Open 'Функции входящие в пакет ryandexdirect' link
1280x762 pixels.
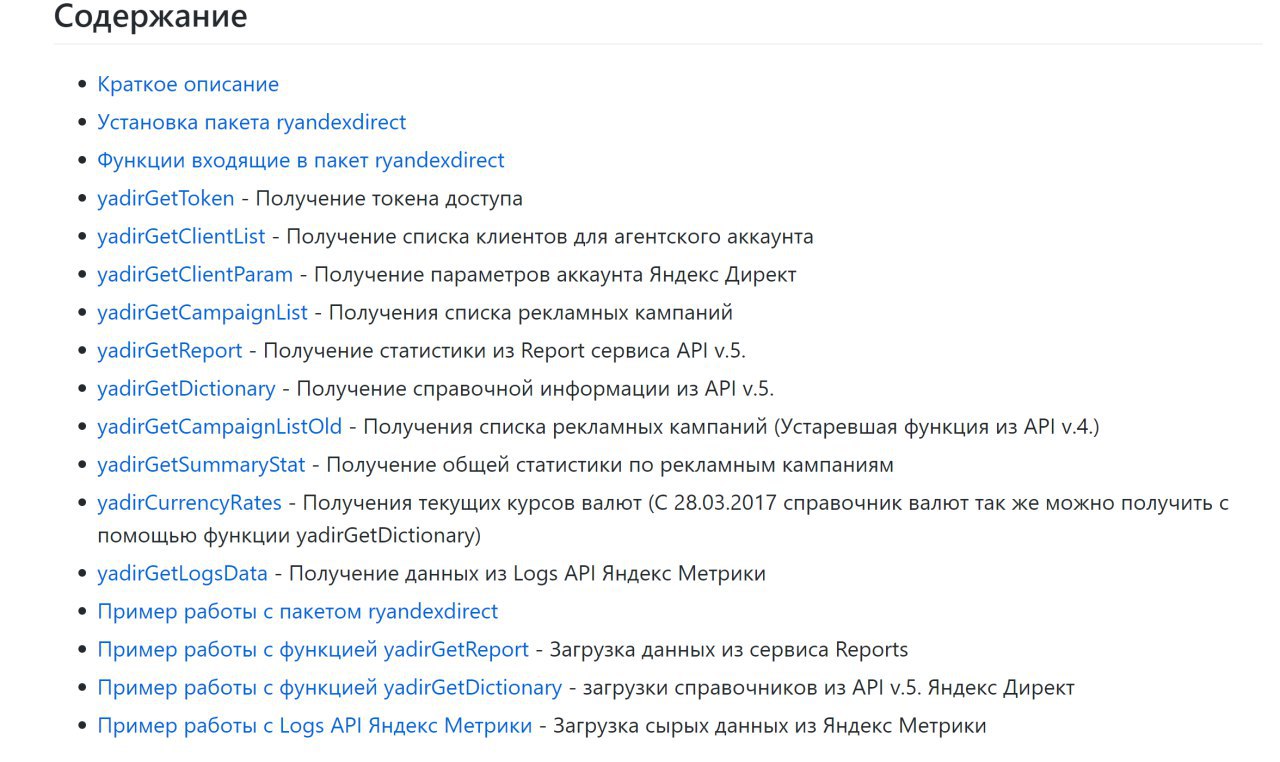(301, 160)
